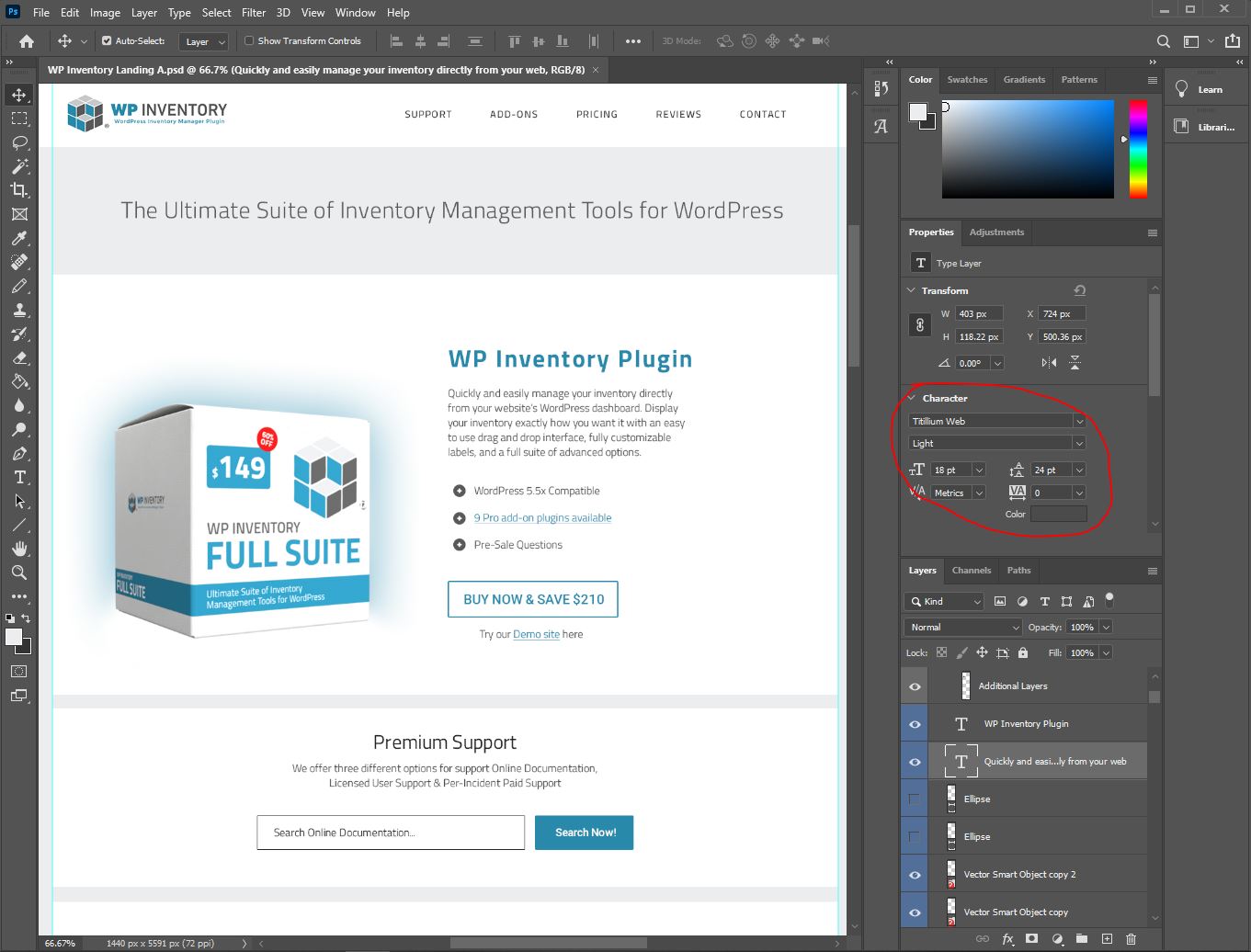Screen dimensions: 1251x952
Task: Switch to the Adjustments tab
Action: (996, 232)
